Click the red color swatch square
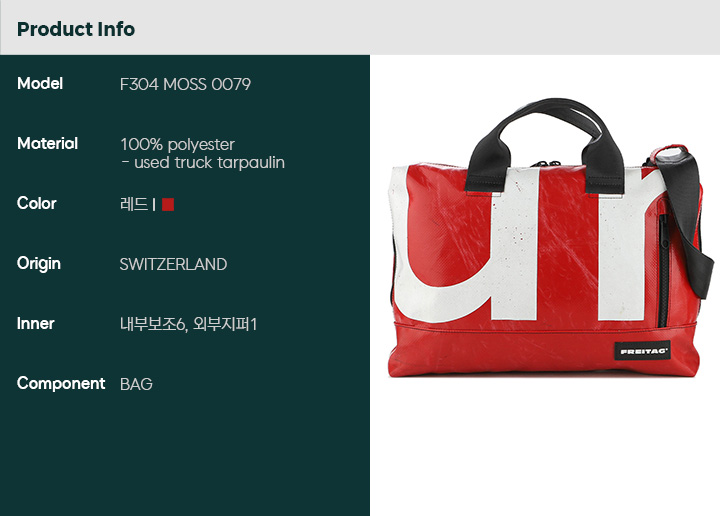 tap(168, 204)
